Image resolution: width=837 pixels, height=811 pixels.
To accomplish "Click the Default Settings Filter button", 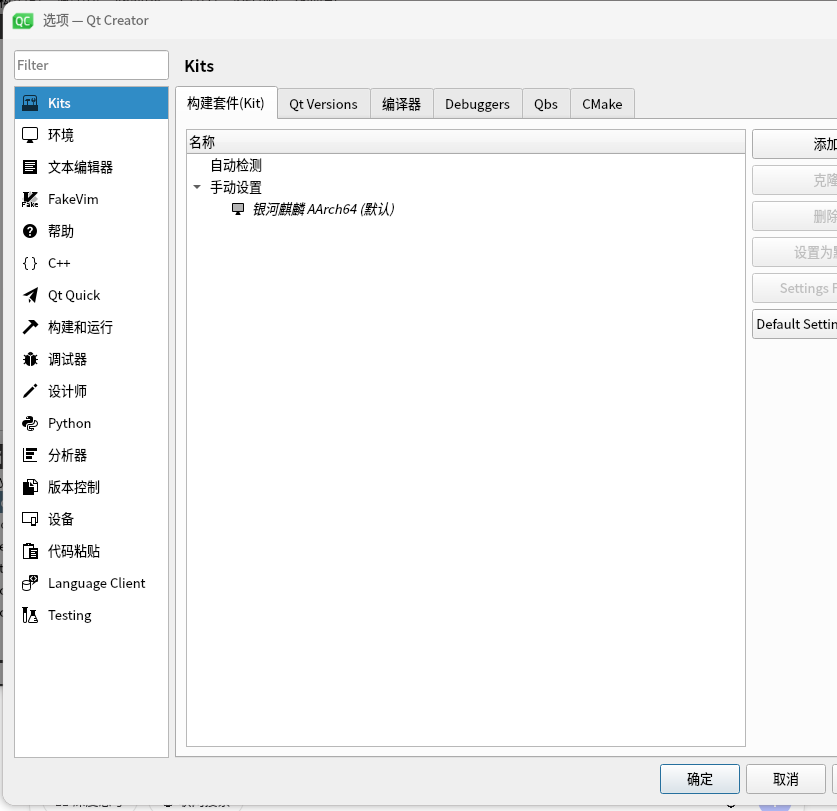I will tap(795, 324).
